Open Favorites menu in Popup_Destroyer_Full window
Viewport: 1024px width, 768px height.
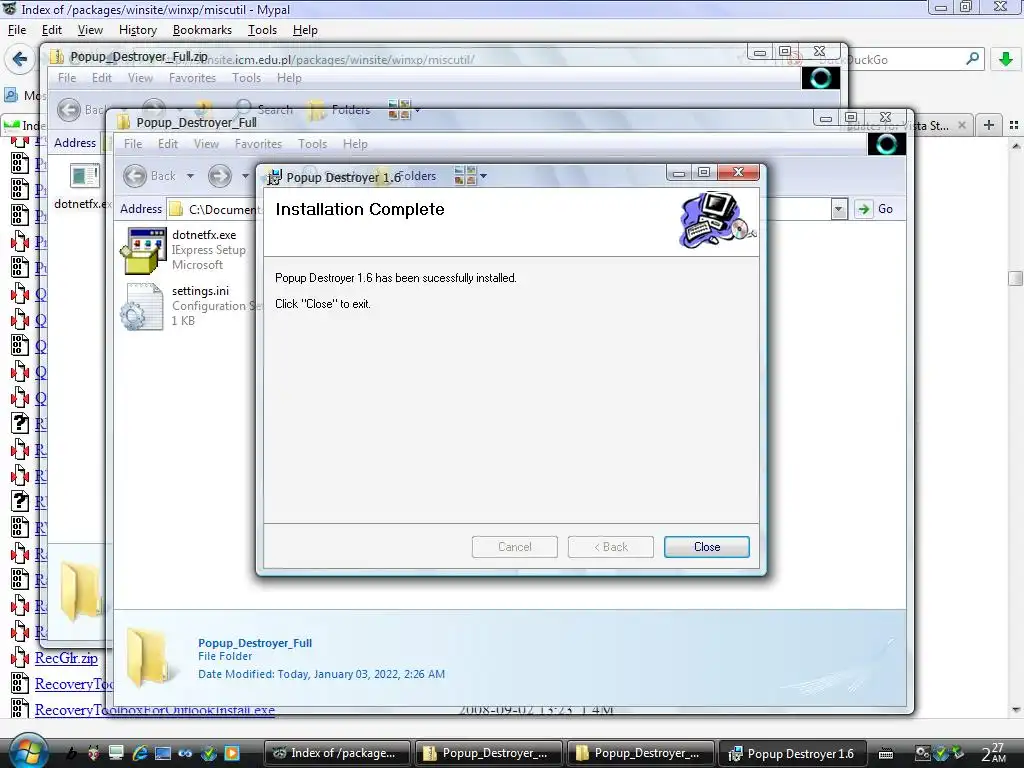tap(258, 144)
